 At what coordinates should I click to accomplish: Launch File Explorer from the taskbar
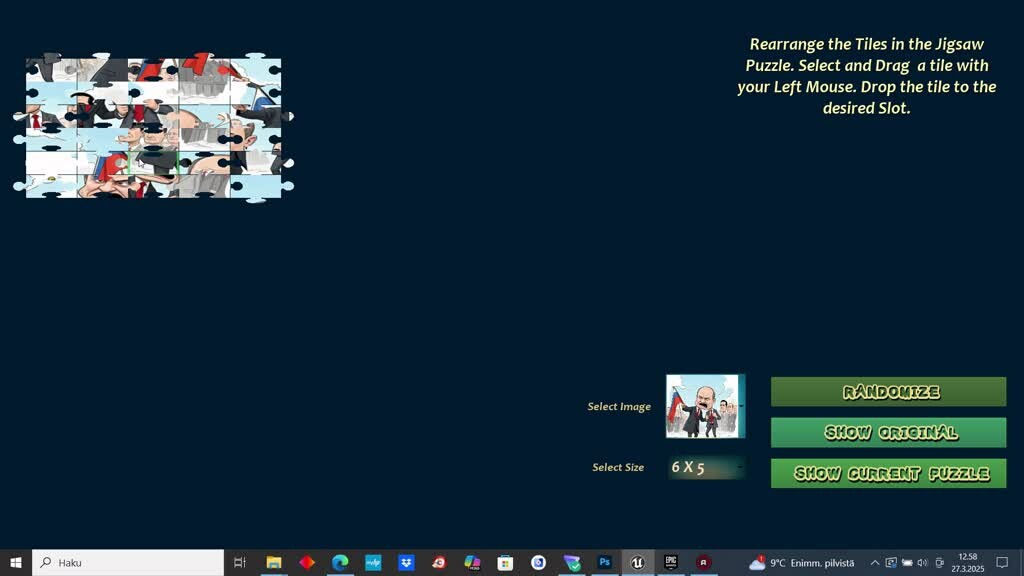[273, 563]
